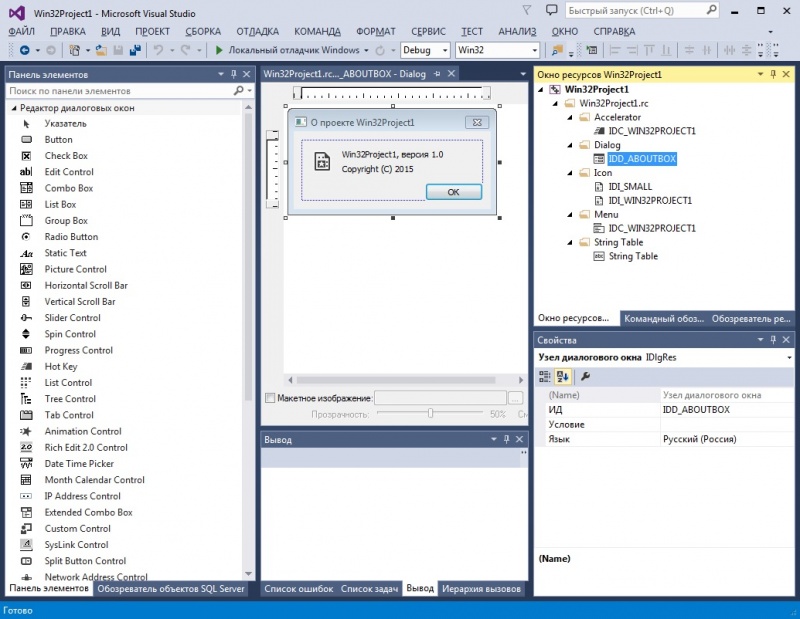Collapse the Dialog folder in resource tree
The image size is (800, 619).
tap(570, 145)
